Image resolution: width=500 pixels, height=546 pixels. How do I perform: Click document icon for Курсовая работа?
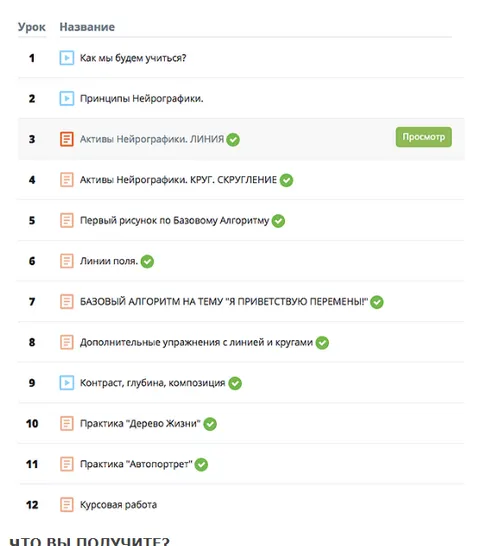pos(67,505)
